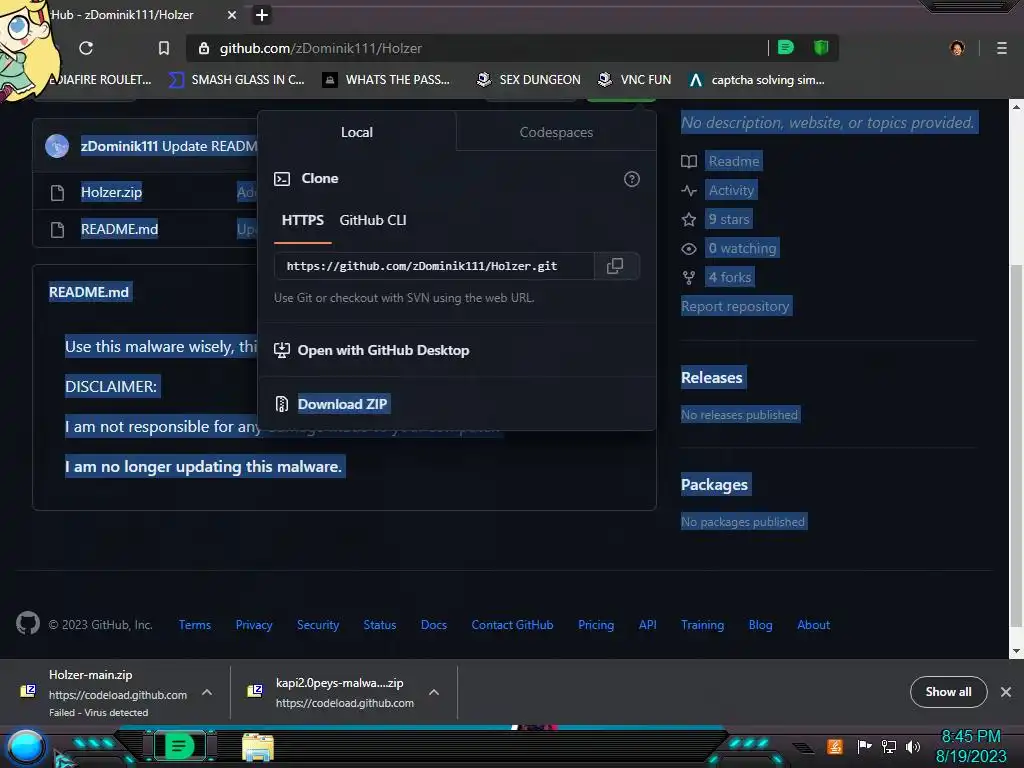The width and height of the screenshot is (1024, 768).
Task: Click the browser address bar
Action: click(x=477, y=48)
